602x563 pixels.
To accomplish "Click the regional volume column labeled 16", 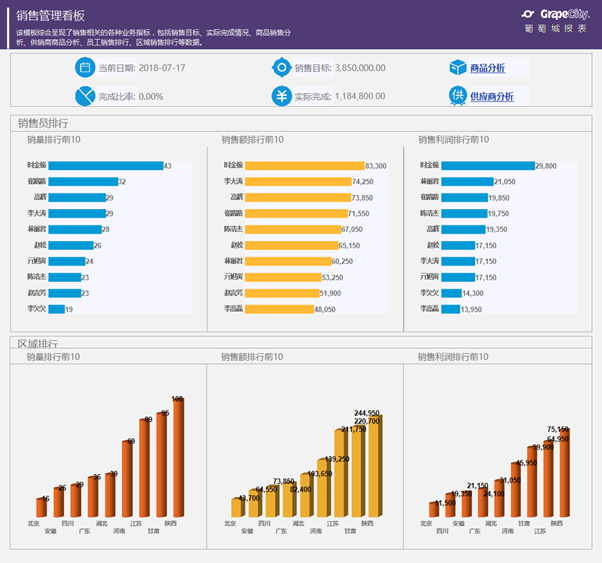I will (41, 507).
